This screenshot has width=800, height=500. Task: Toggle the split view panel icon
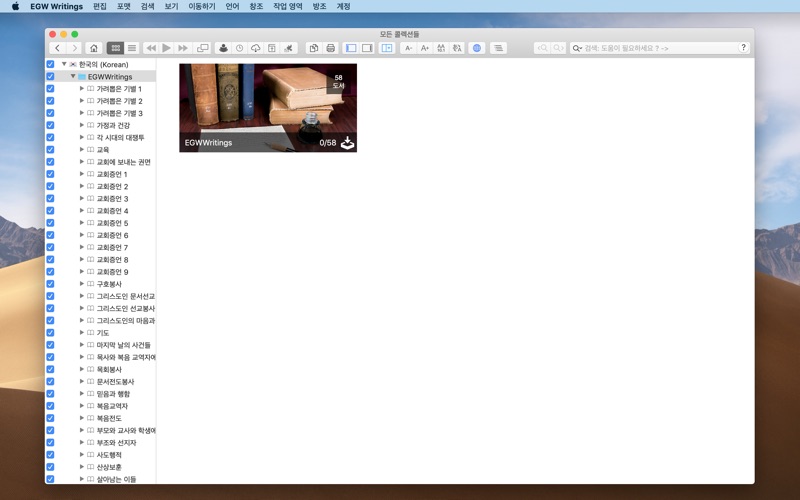(x=387, y=48)
